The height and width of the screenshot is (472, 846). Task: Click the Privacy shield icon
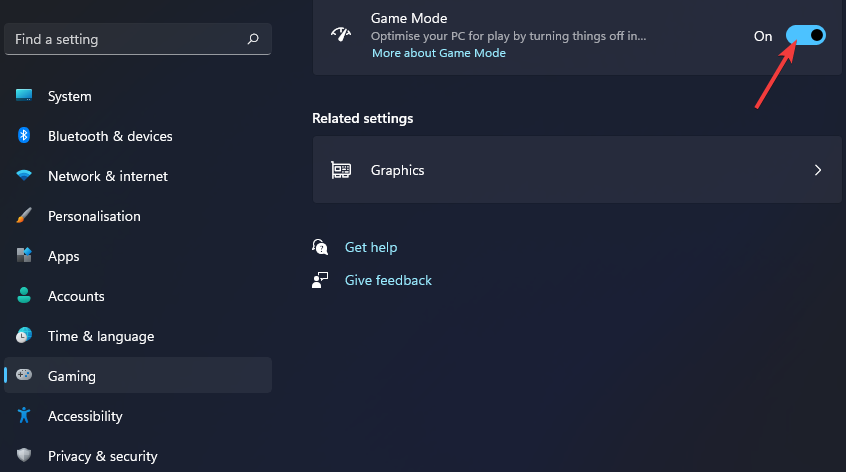(24, 455)
